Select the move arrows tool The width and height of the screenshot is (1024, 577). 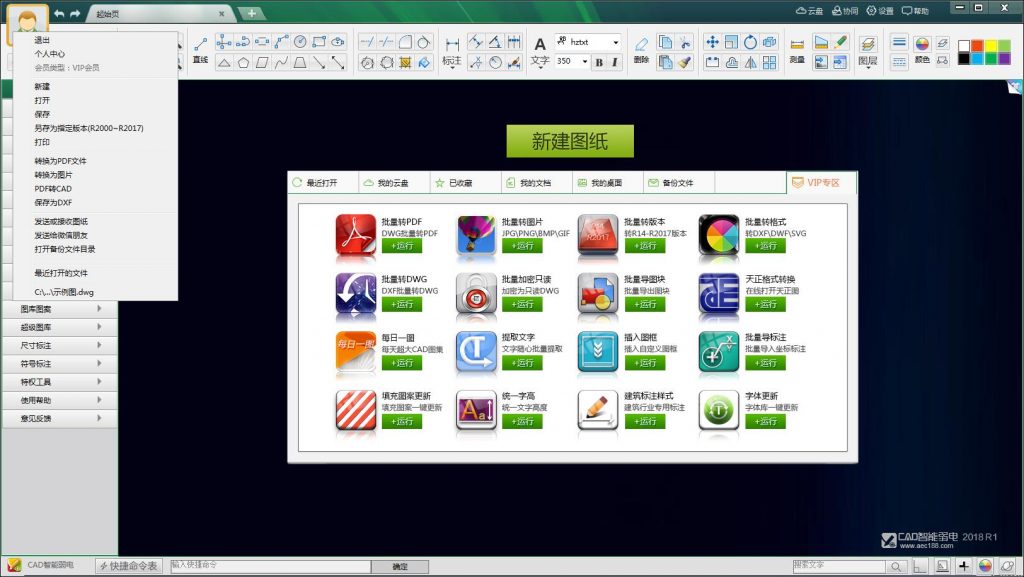tap(712, 42)
